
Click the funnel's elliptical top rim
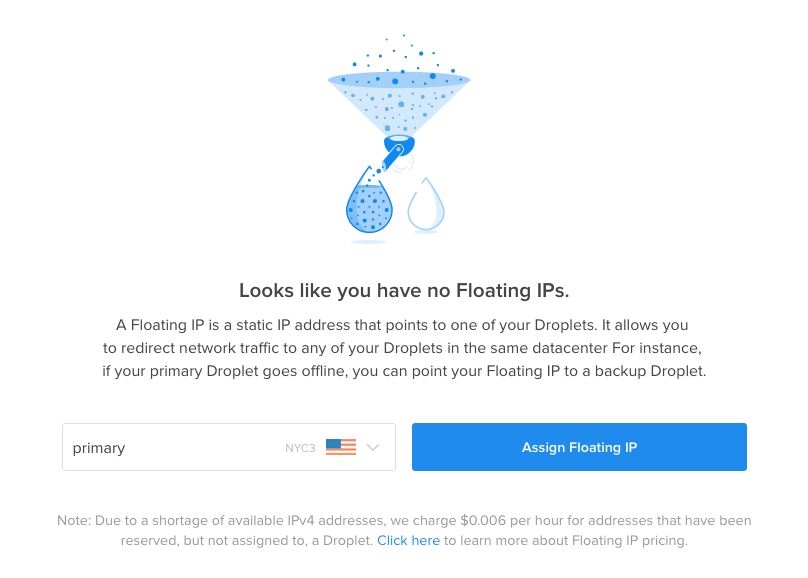click(x=399, y=80)
